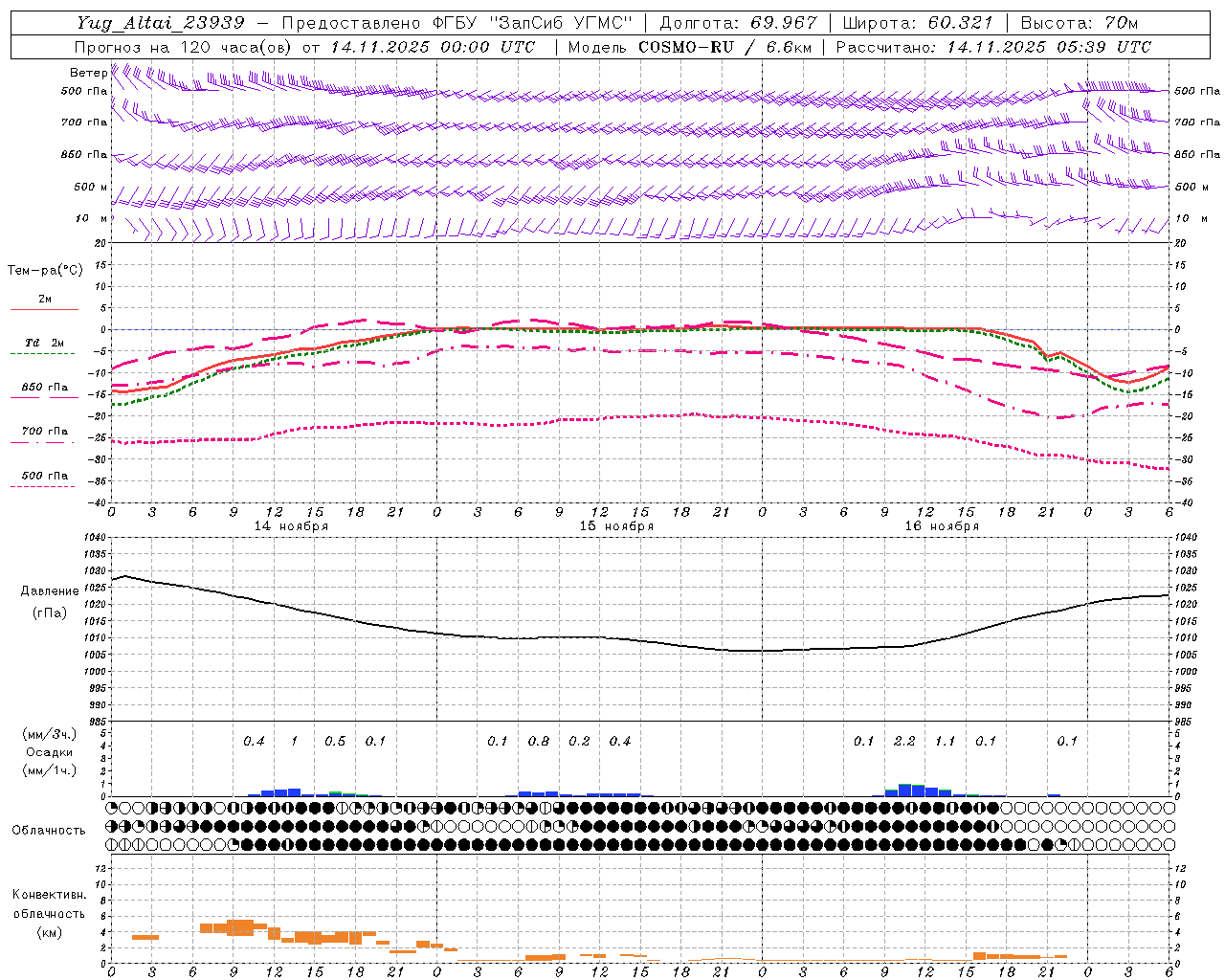Image resolution: width=1225 pixels, height=980 pixels.
Task: Click the tallest blue precipitation bar under 2.2
Action: 905,791
